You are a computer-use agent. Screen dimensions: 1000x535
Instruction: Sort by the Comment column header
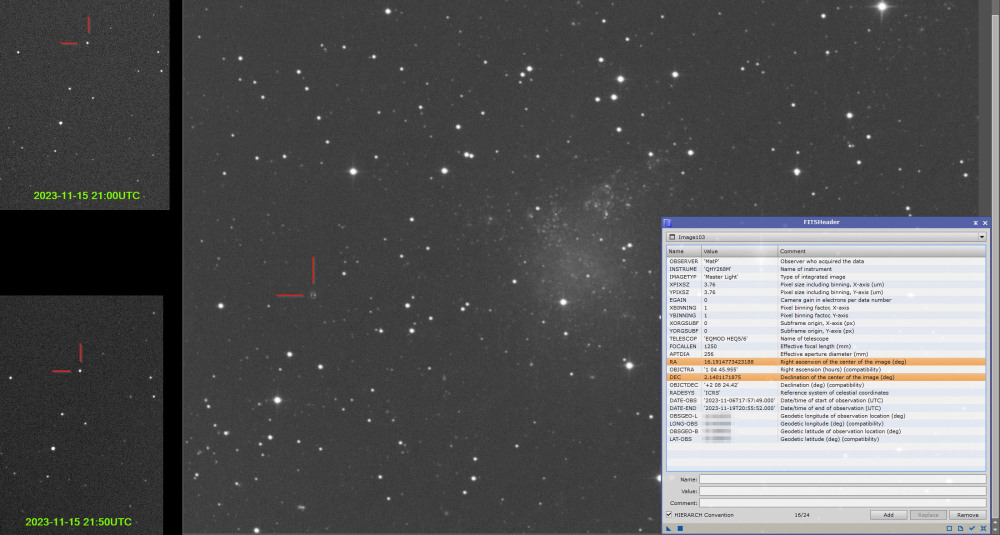point(881,251)
